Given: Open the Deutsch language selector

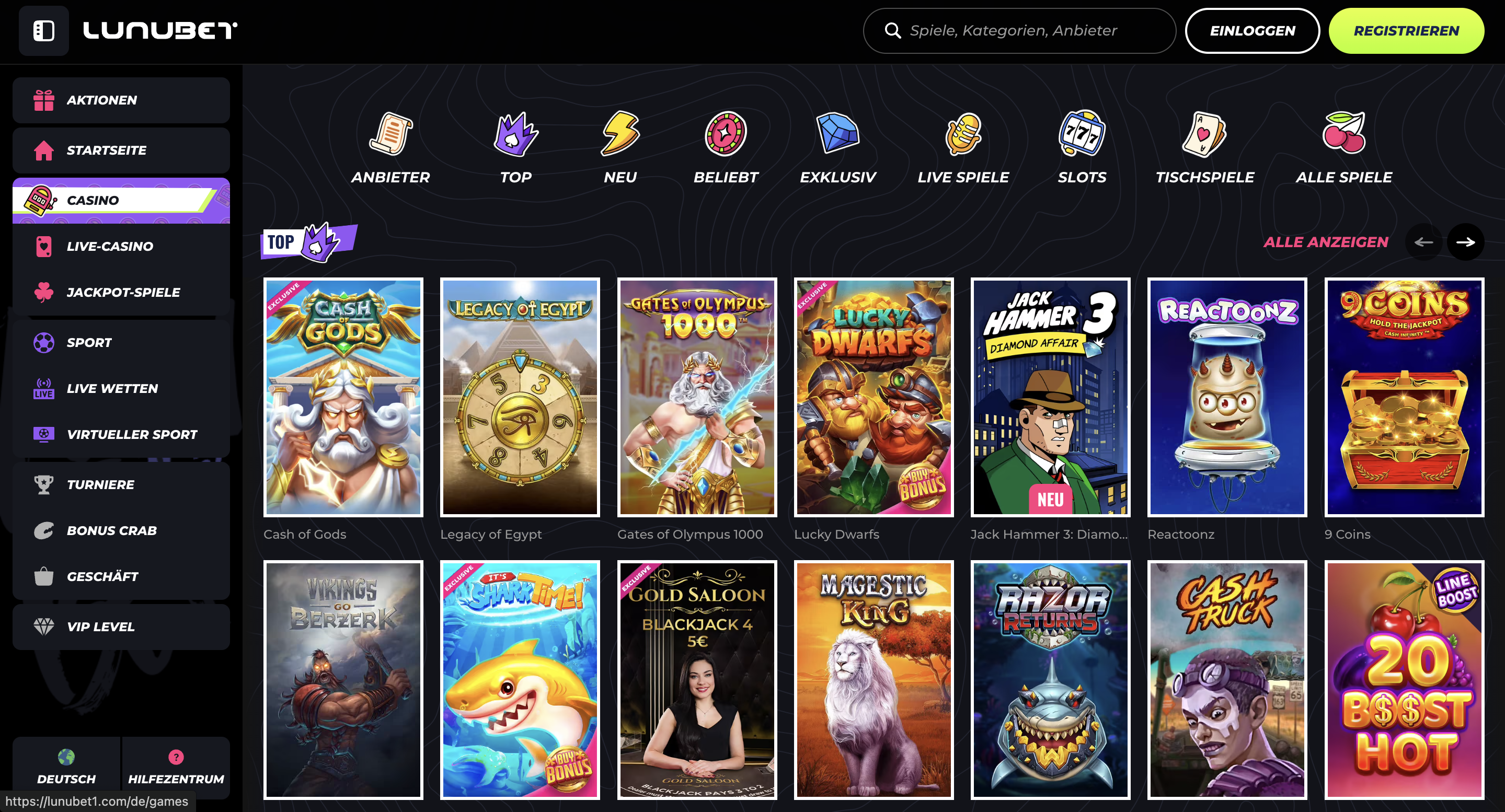Looking at the screenshot, I should 66,767.
